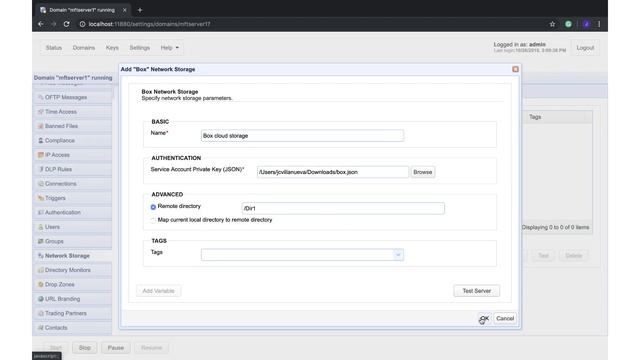This screenshot has height=360, width=640.
Task: Click the Stop domain button
Action: click(x=84, y=348)
